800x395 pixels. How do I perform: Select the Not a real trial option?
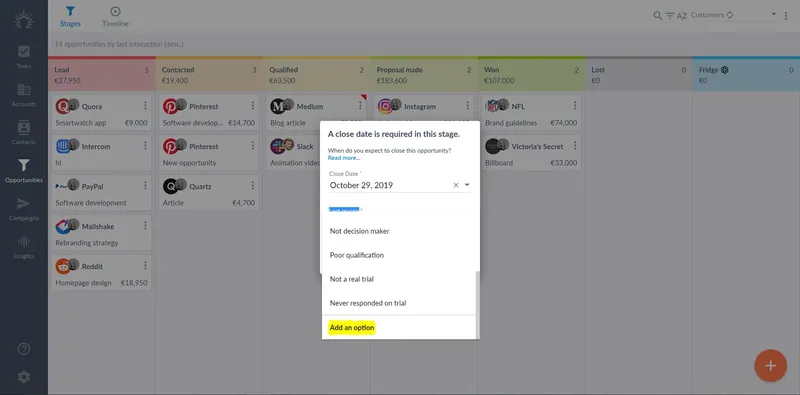pos(399,279)
